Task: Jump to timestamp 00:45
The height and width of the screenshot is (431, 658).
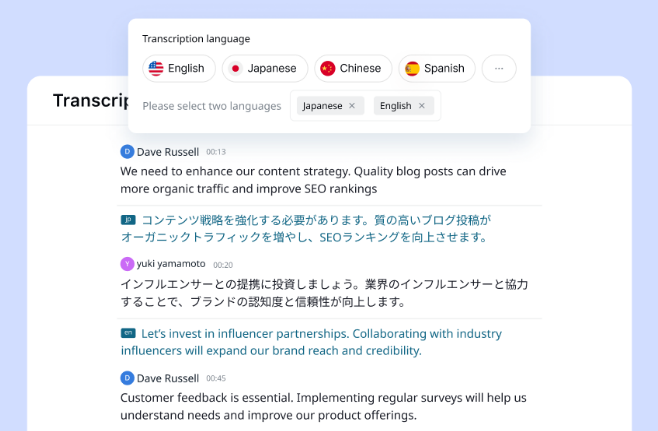Action: [x=216, y=379]
